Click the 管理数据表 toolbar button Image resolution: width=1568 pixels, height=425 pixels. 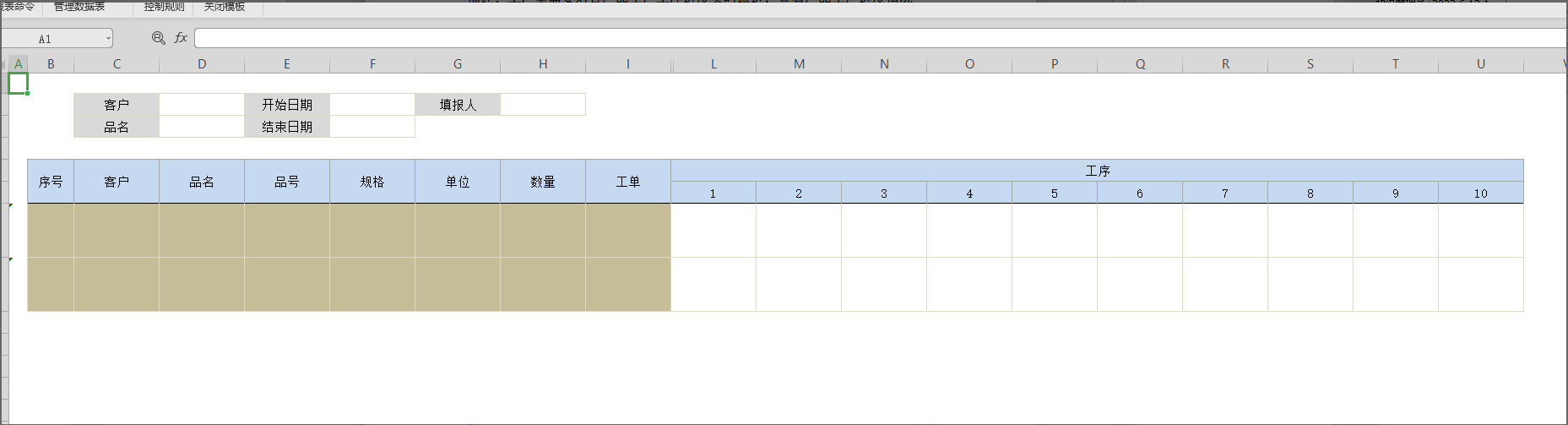(79, 7)
